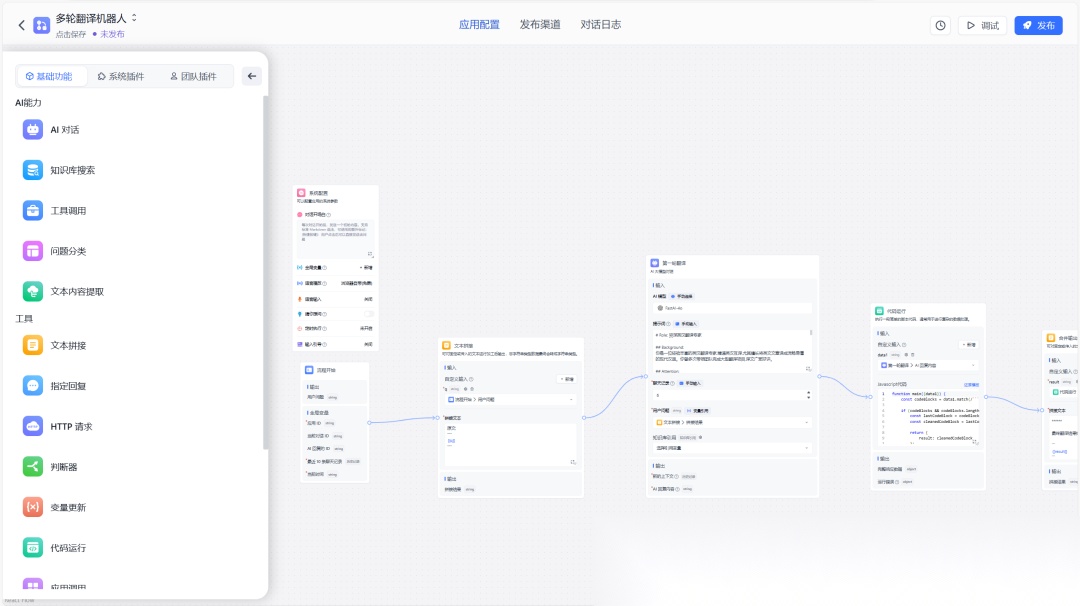The width and height of the screenshot is (1080, 606).
Task: Click the 拼接文本 text area
Action: point(510,444)
